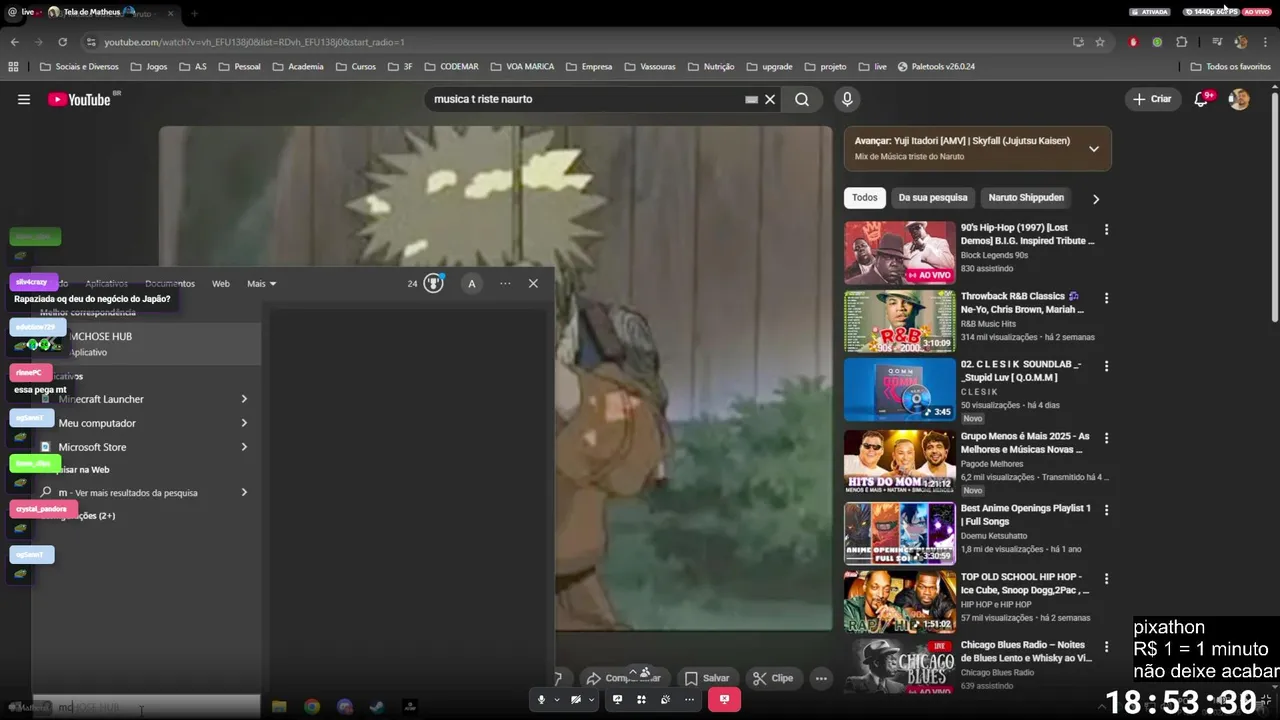Reload the page with the refresh icon
The width and height of the screenshot is (1280, 720).
click(x=62, y=42)
